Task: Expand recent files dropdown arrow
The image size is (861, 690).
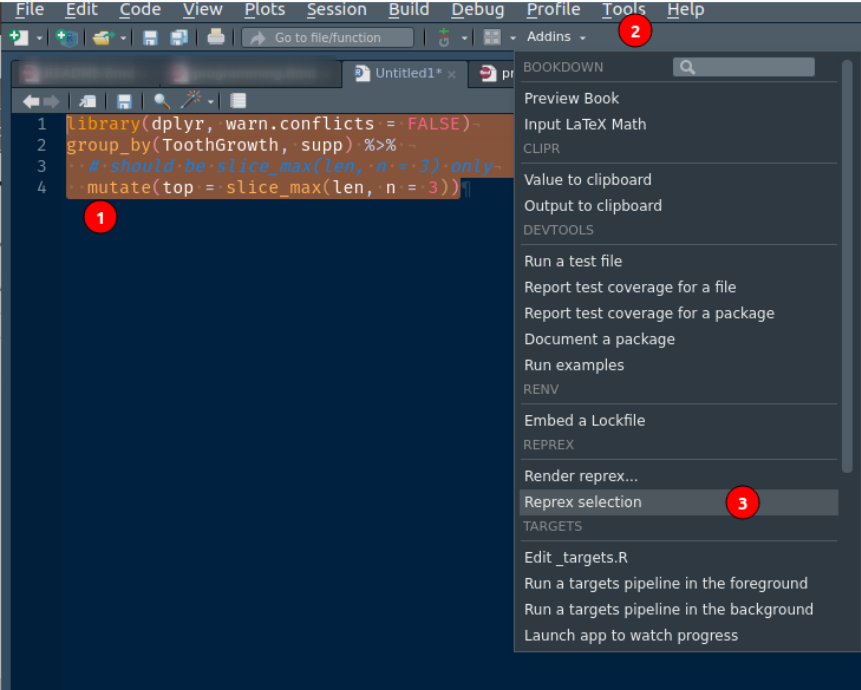Action: click(124, 38)
